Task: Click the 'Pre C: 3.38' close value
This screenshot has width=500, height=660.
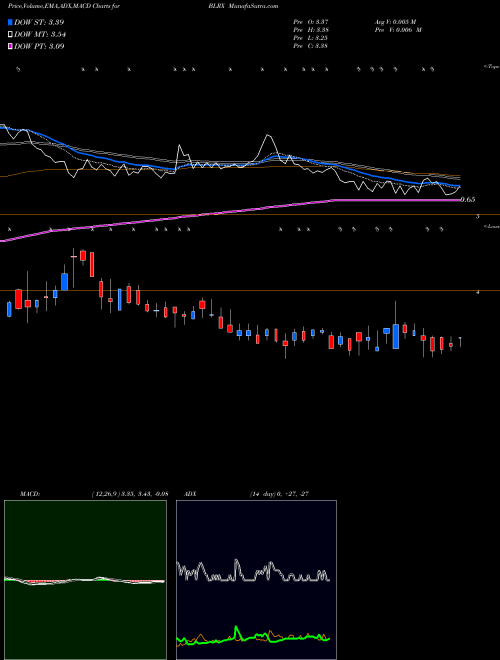Action: 311,46
